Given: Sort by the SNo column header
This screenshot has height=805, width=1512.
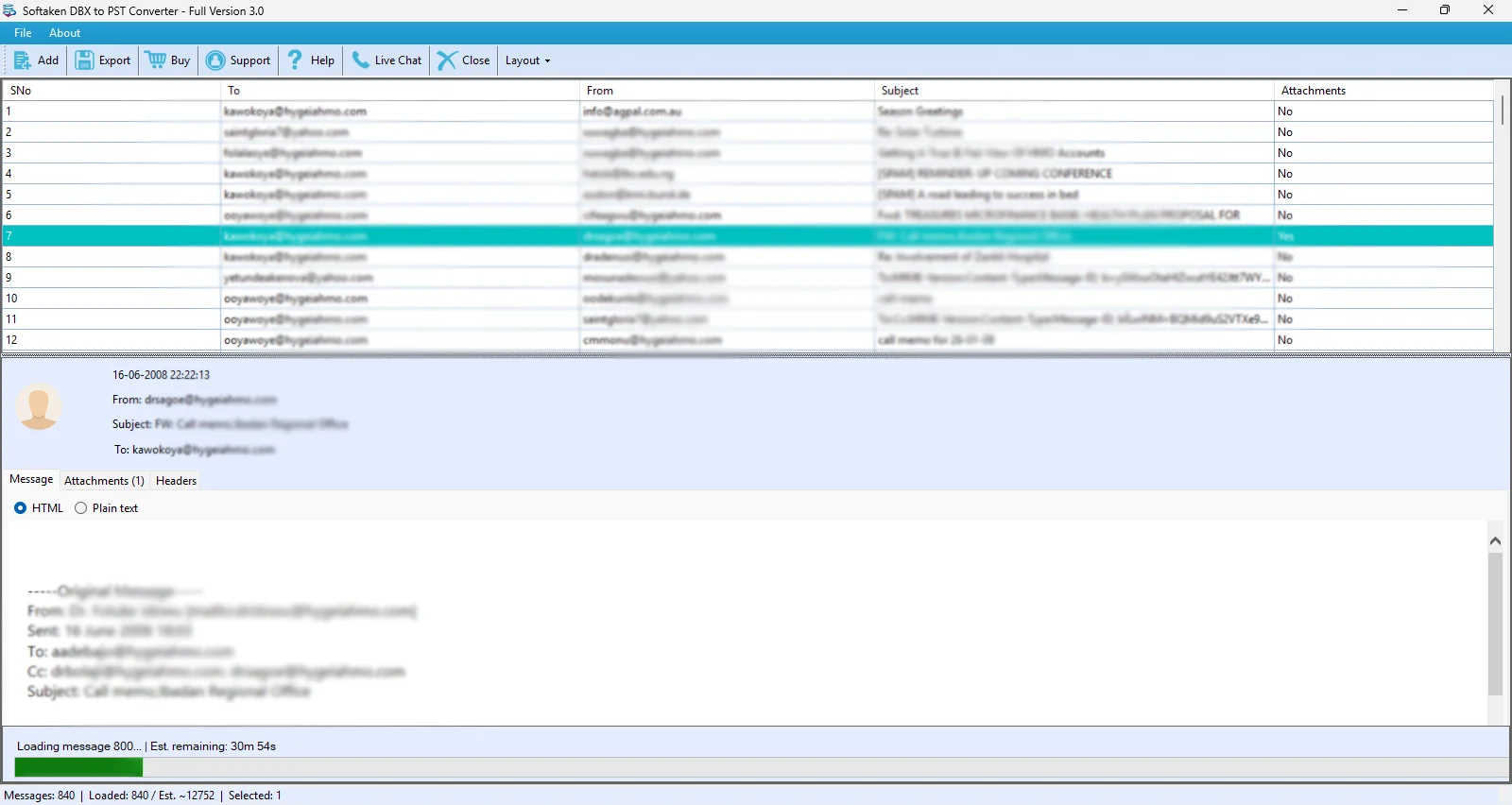Looking at the screenshot, I should (x=112, y=91).
